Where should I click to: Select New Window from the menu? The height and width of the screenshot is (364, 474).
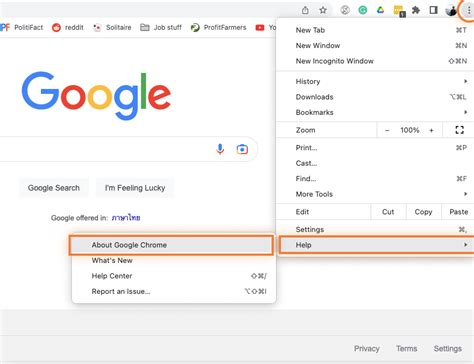pyautogui.click(x=375, y=45)
